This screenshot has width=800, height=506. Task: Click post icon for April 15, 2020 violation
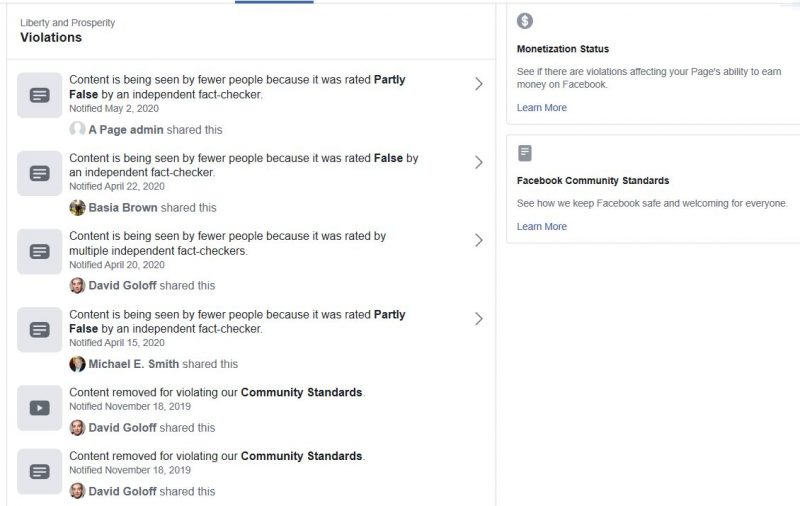40,330
